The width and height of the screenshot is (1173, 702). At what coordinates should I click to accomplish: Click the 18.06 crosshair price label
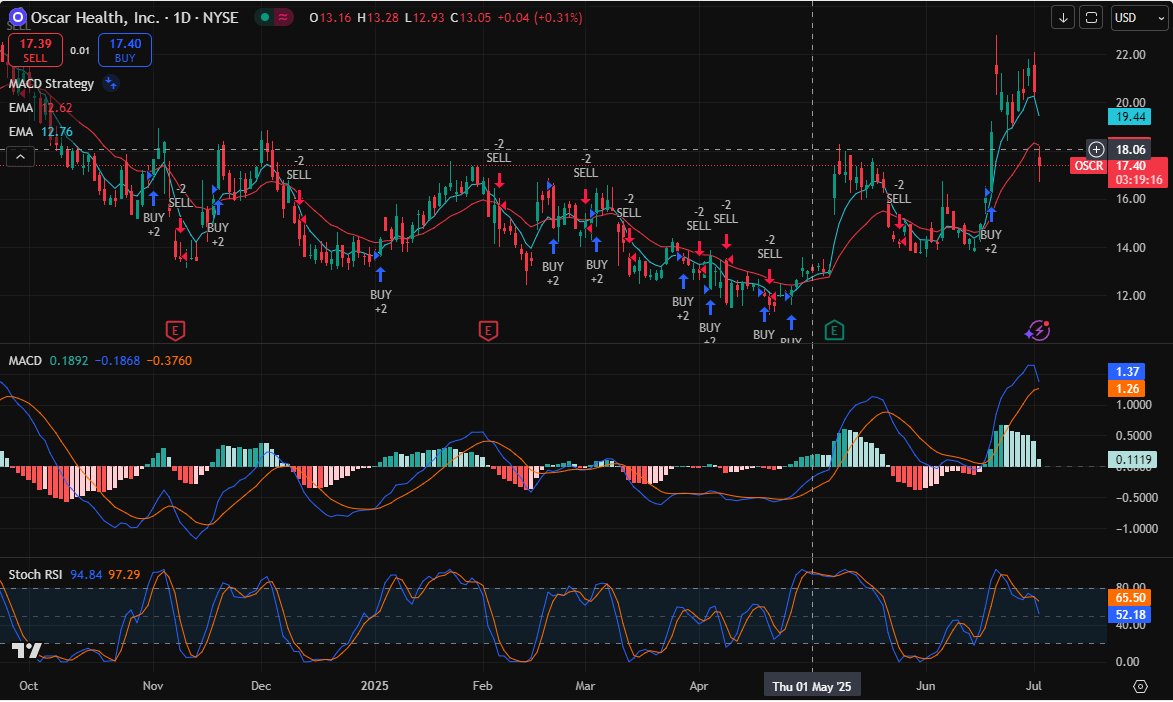(1130, 149)
